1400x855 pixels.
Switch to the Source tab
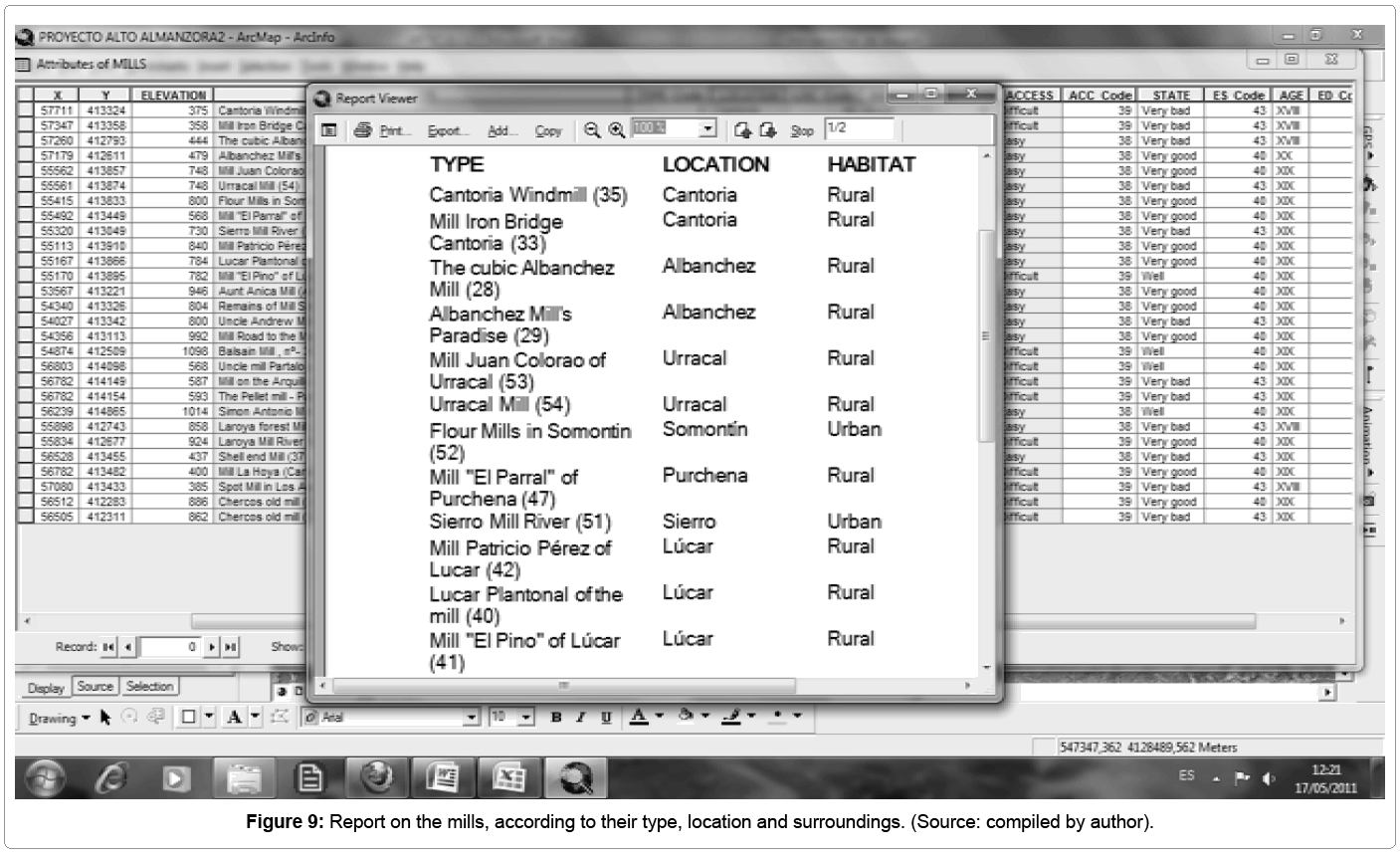pyautogui.click(x=96, y=687)
